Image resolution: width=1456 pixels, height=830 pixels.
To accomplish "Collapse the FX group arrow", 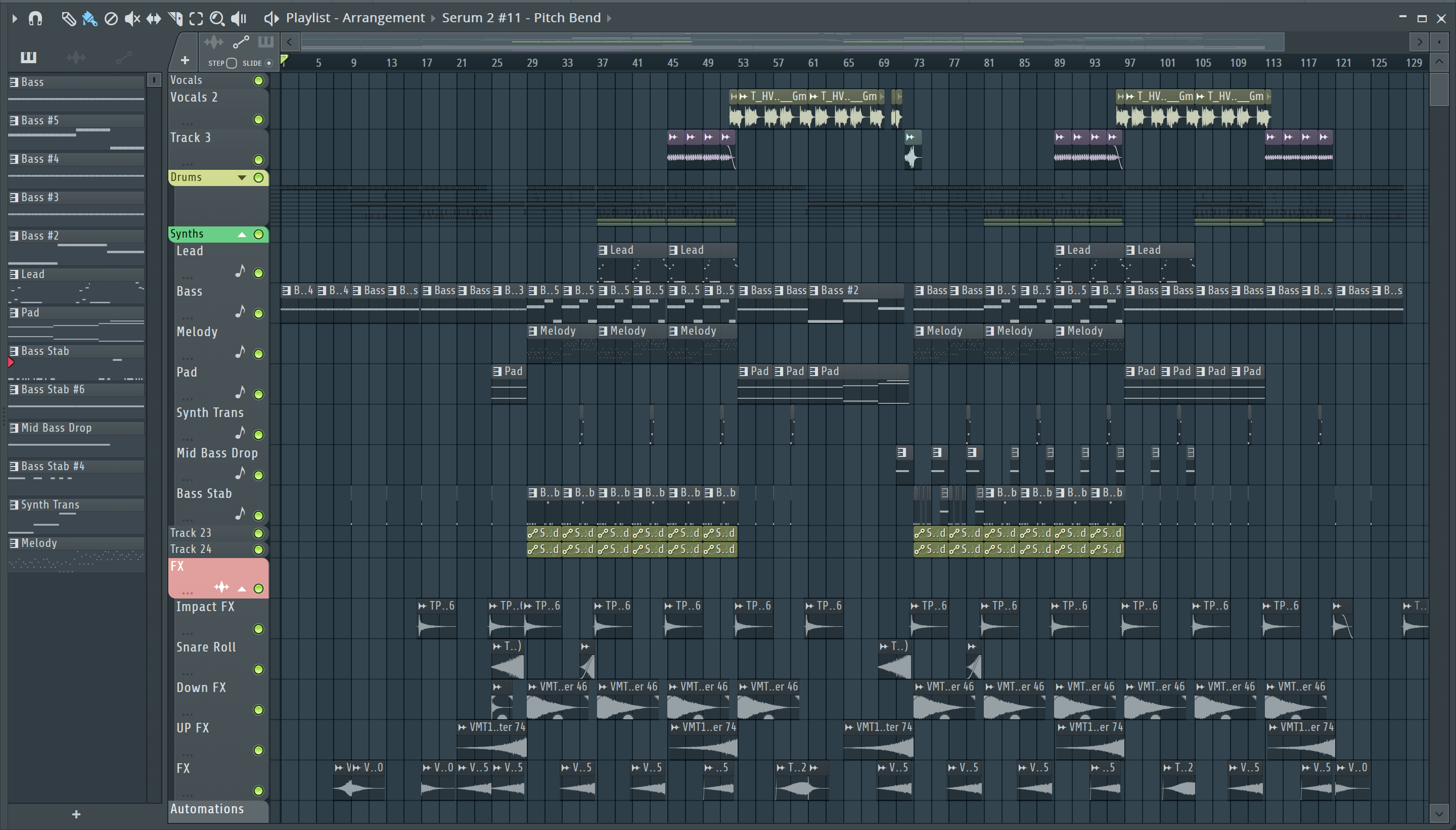I will [x=242, y=589].
